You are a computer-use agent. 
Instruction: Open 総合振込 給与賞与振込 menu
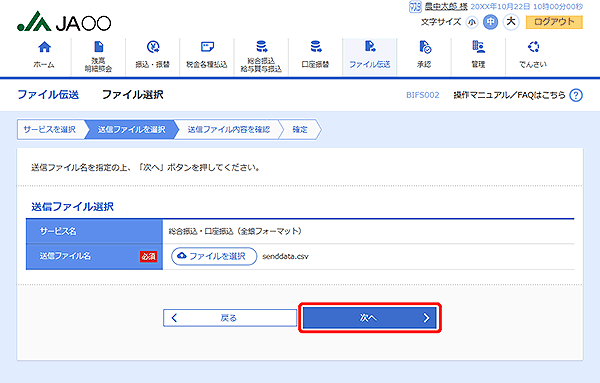point(261,56)
